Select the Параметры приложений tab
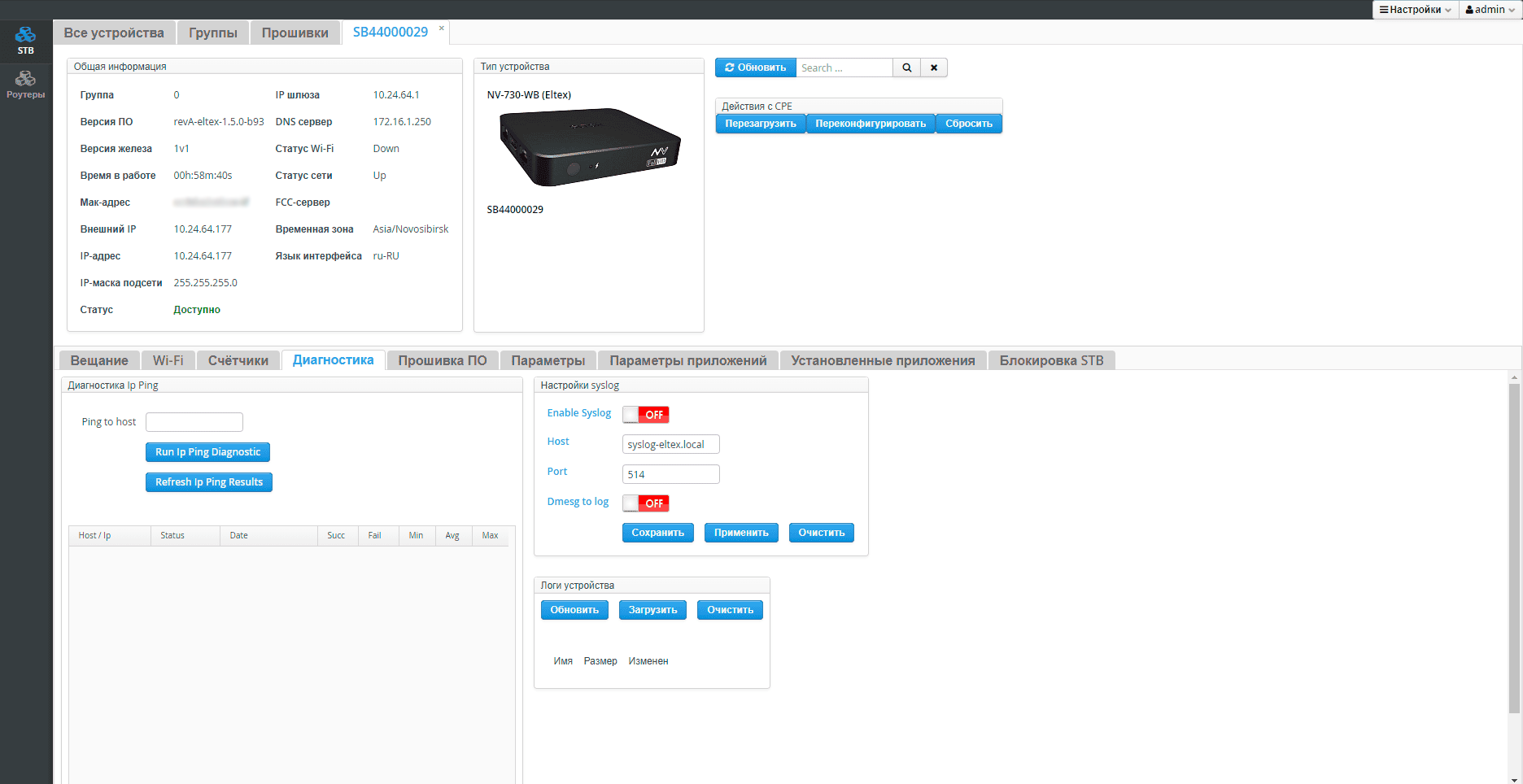 point(687,360)
